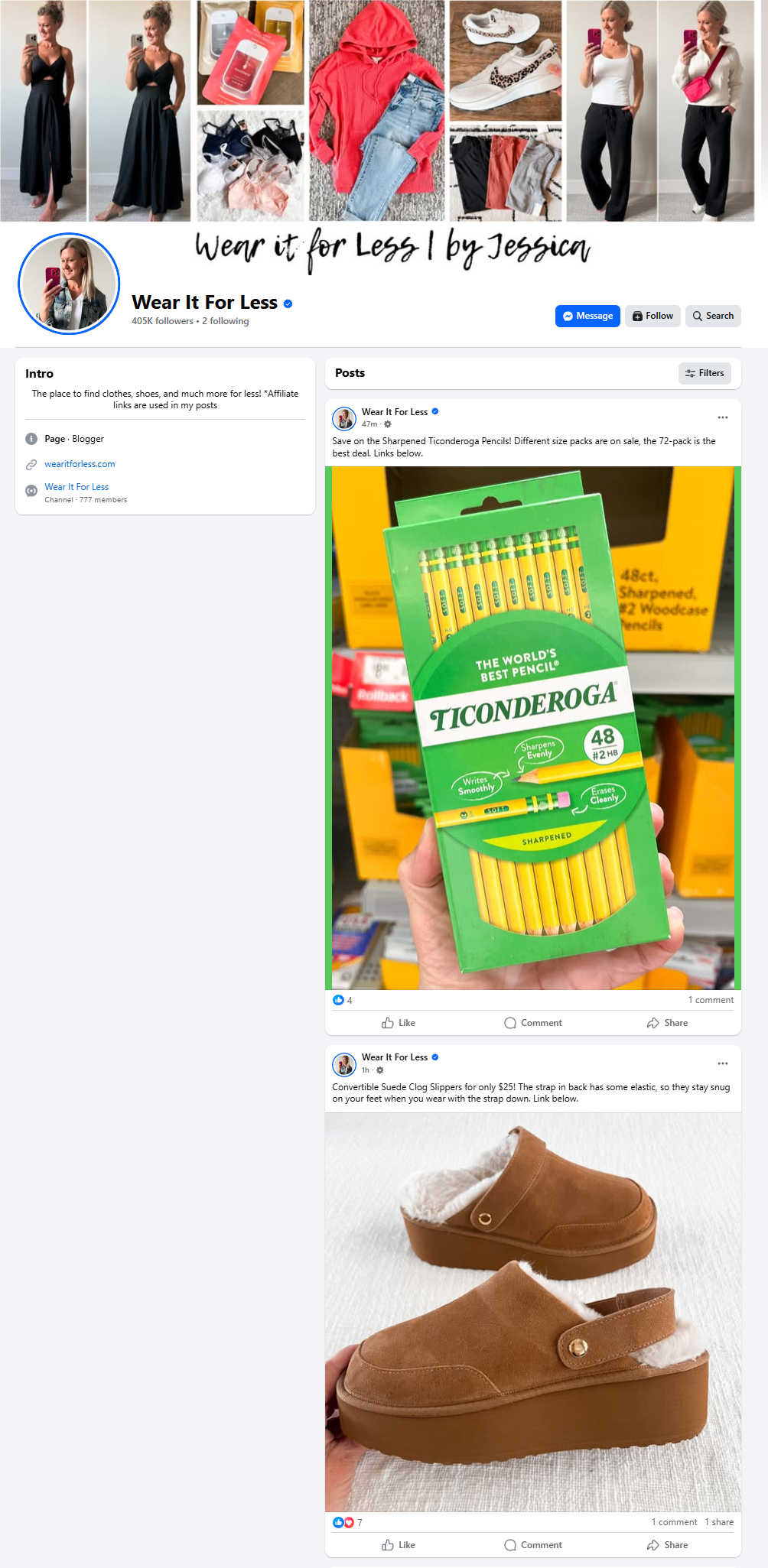Open the posts Filters control
This screenshot has width=768, height=1568.
(705, 373)
